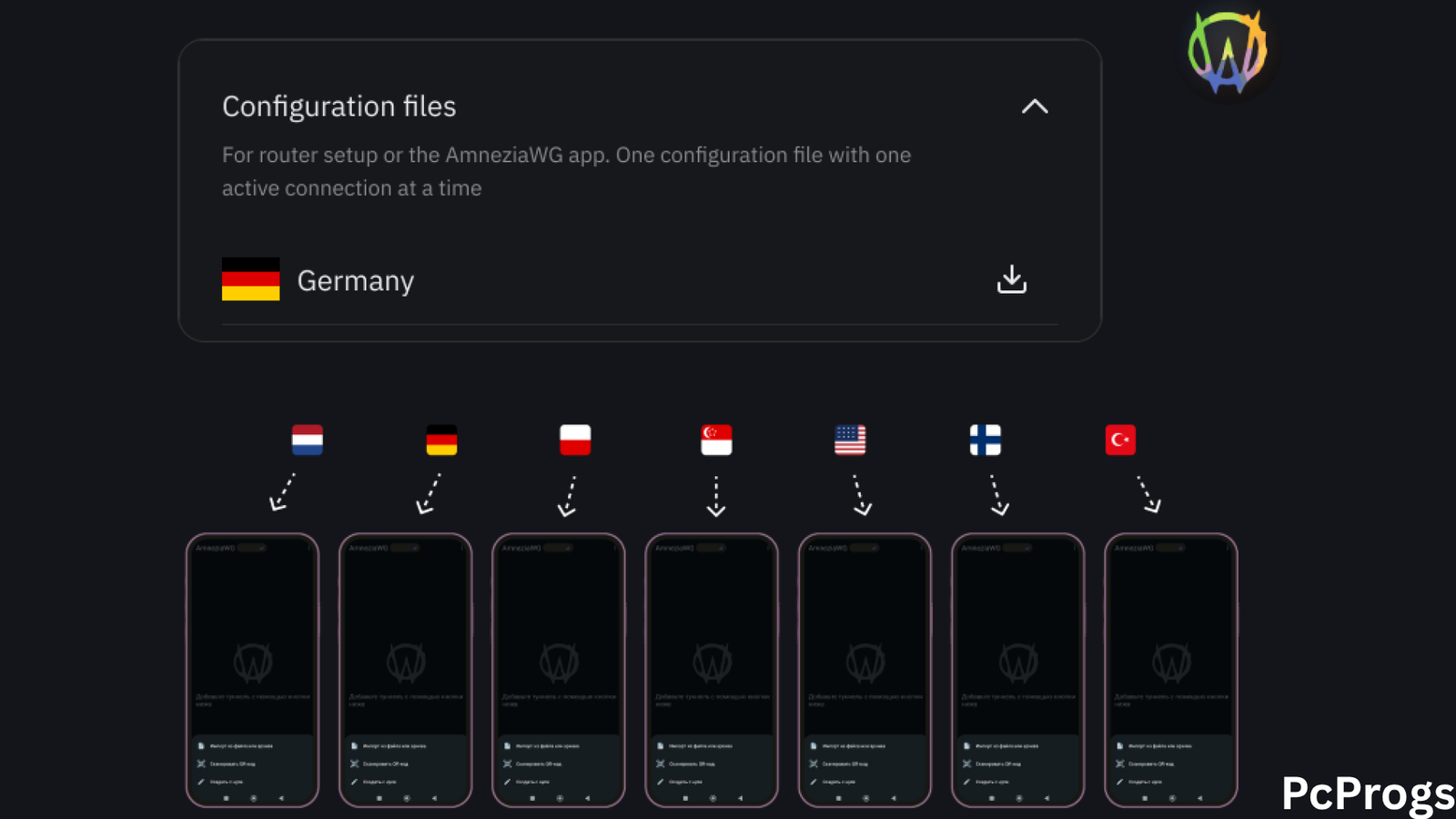1456x819 pixels.
Task: Select the Netherlands flag icon
Action: [308, 440]
